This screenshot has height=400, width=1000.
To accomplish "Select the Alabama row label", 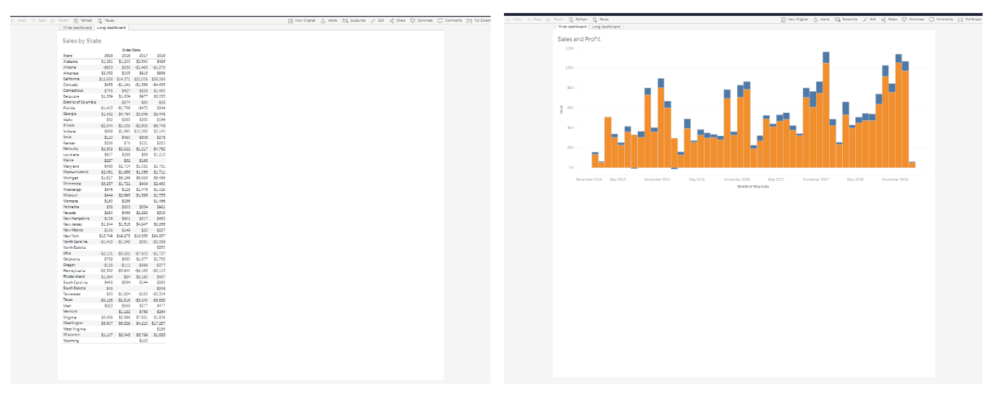I will pos(70,61).
